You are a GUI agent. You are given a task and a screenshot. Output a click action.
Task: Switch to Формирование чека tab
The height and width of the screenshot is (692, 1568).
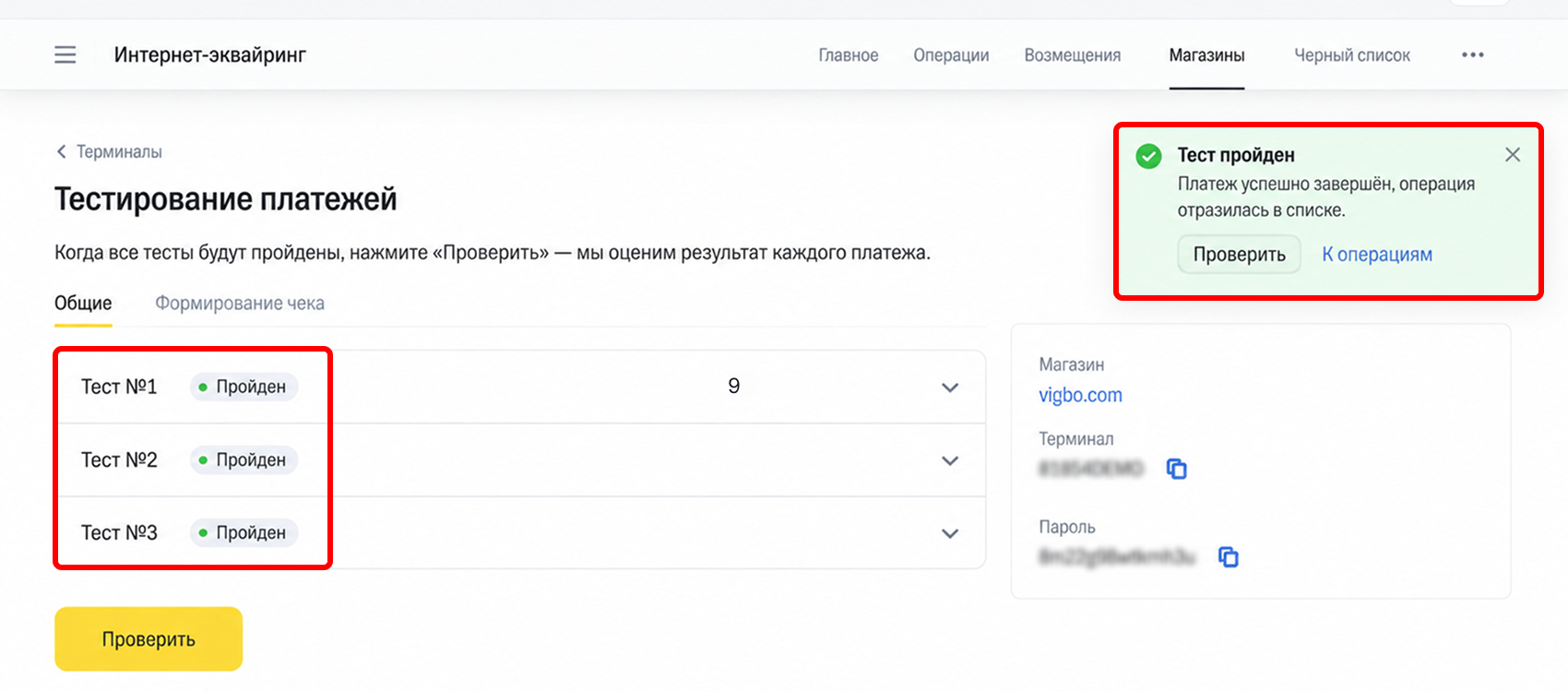(x=240, y=304)
